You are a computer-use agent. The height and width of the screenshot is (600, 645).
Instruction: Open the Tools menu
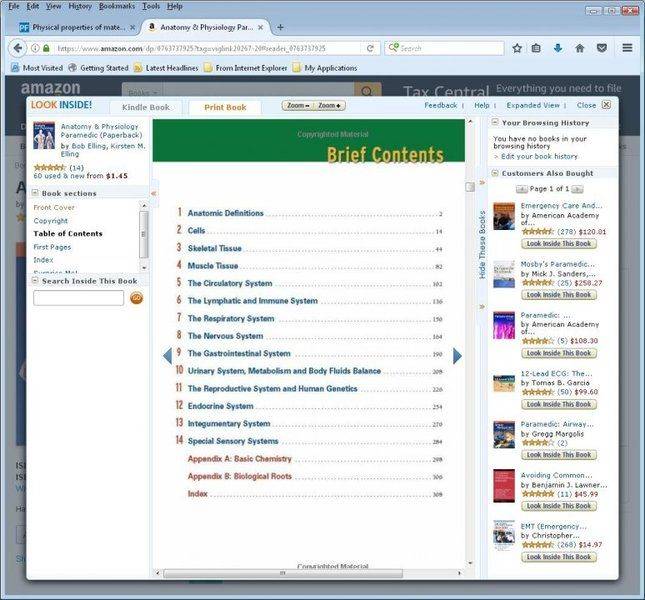pos(151,6)
